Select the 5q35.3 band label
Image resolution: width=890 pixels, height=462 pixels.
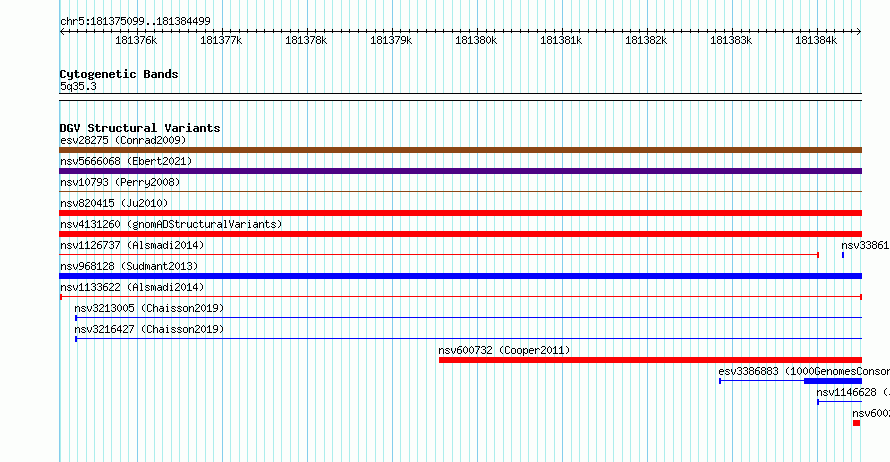click(78, 86)
